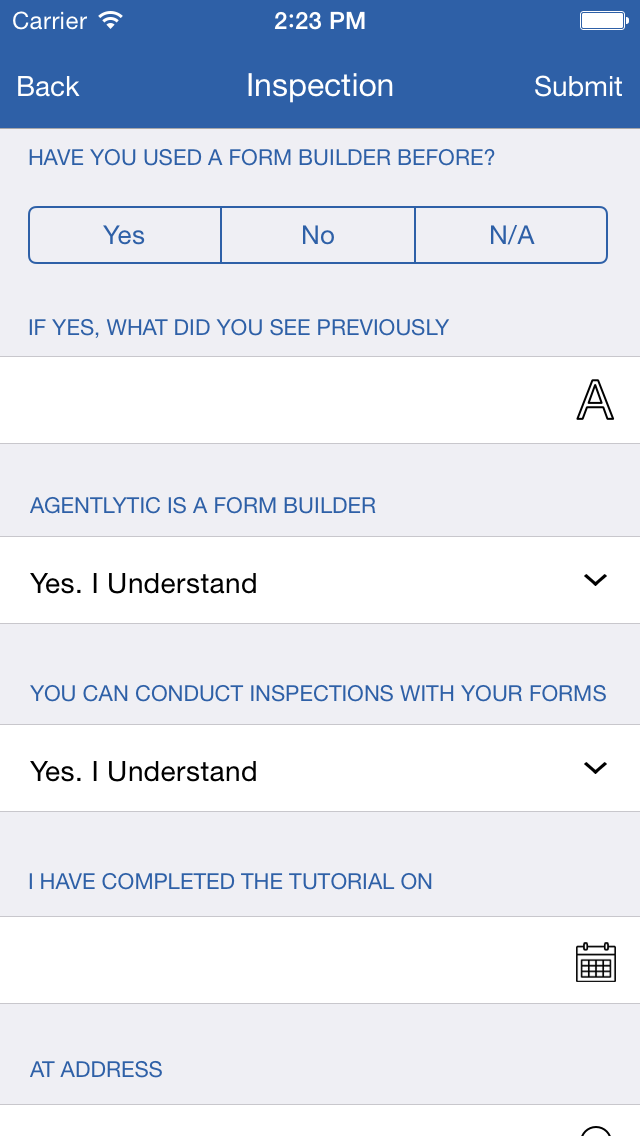
Task: Tap the clock time in status bar
Action: [x=320, y=21]
